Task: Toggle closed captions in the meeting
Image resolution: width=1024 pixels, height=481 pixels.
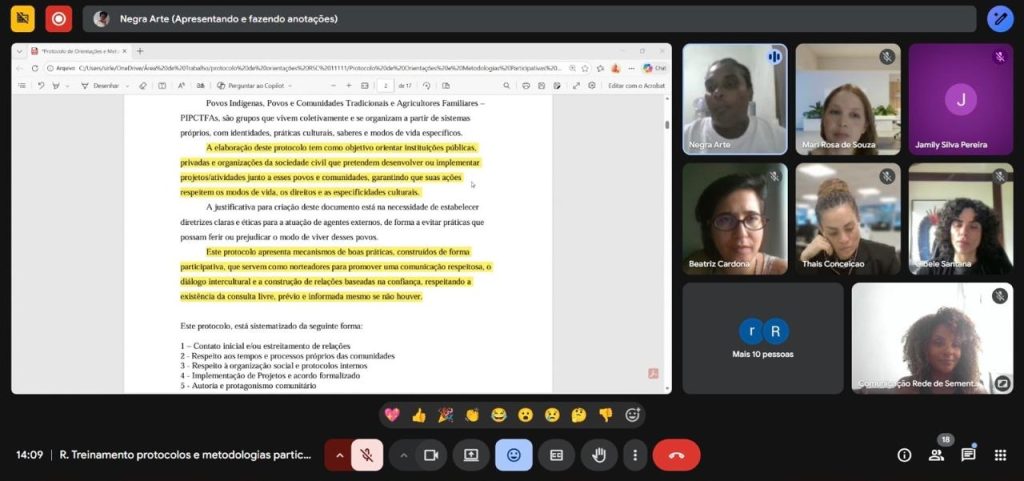Action: pos(556,455)
